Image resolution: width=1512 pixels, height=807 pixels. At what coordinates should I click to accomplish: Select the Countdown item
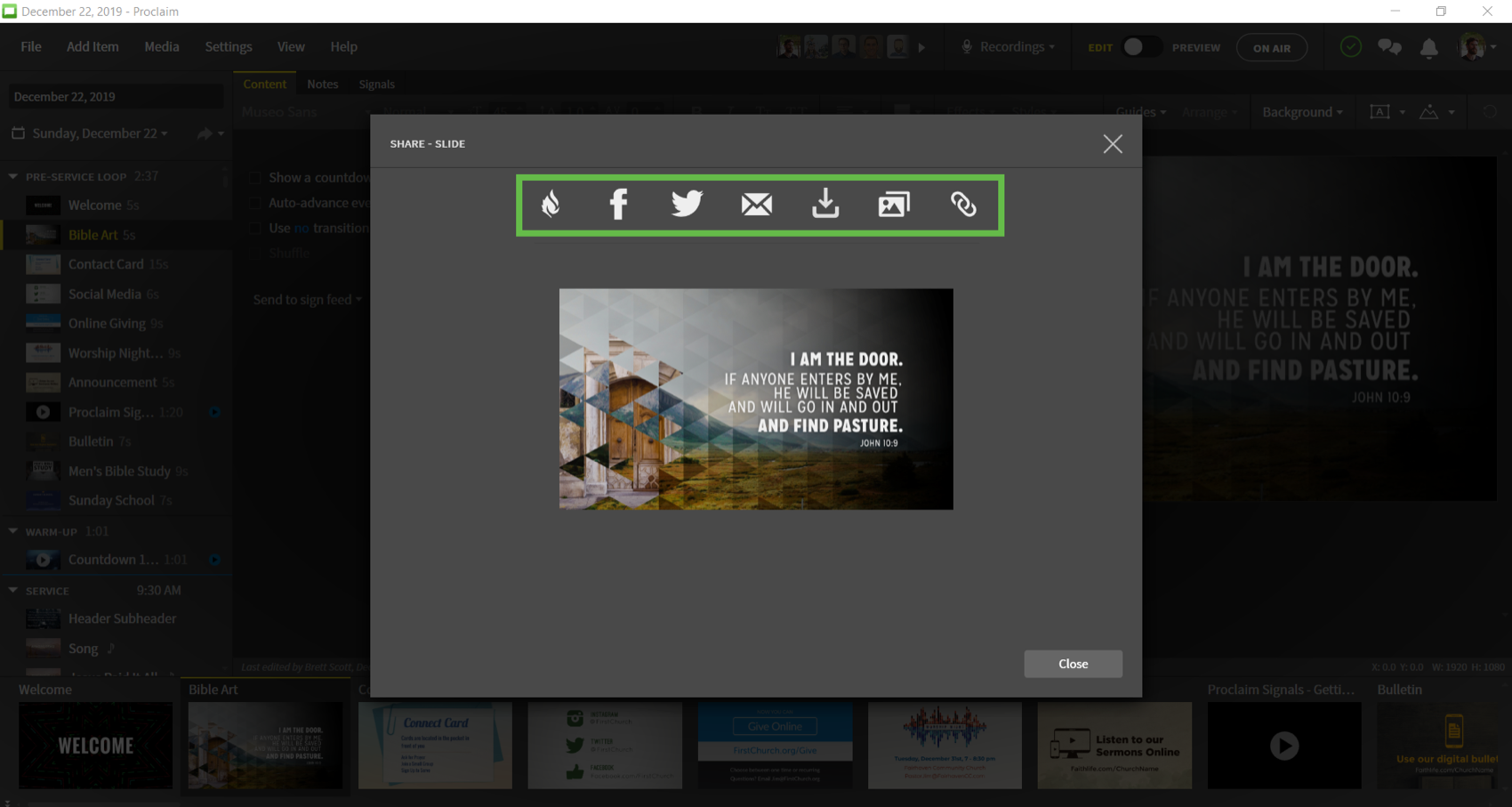(116, 560)
